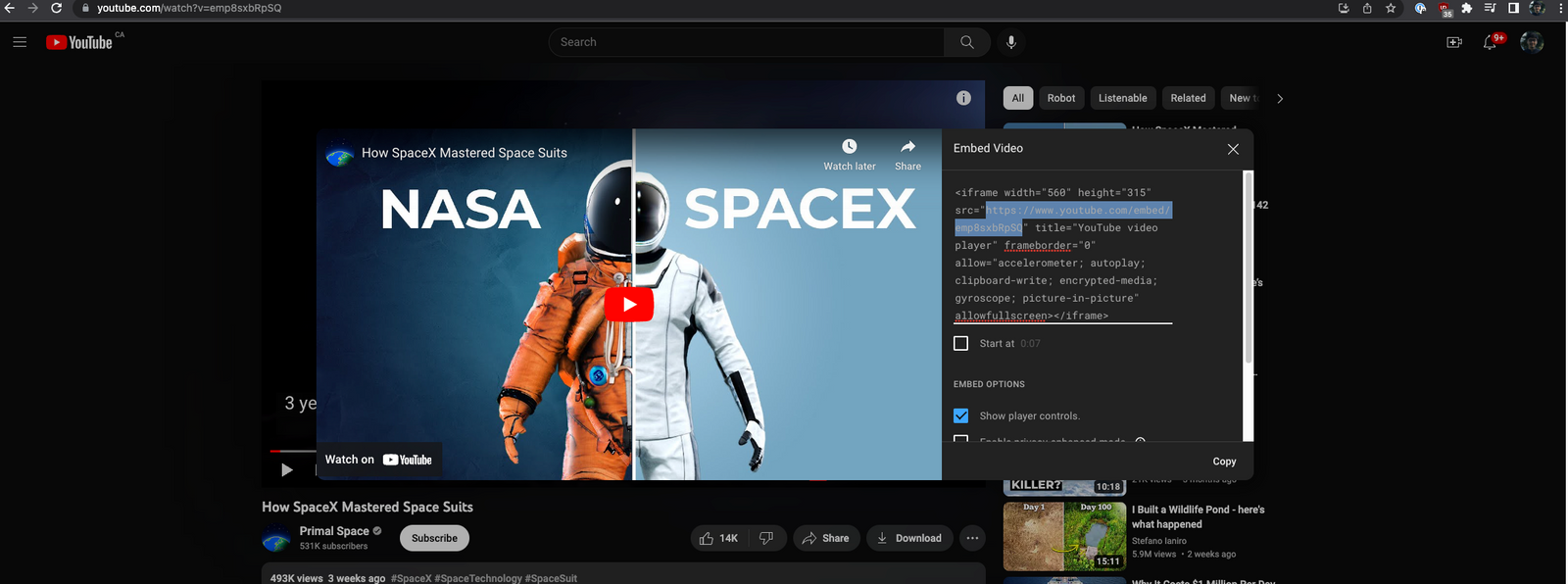The image size is (1568, 584).
Task: Activate voice search microphone
Action: pos(1011,42)
